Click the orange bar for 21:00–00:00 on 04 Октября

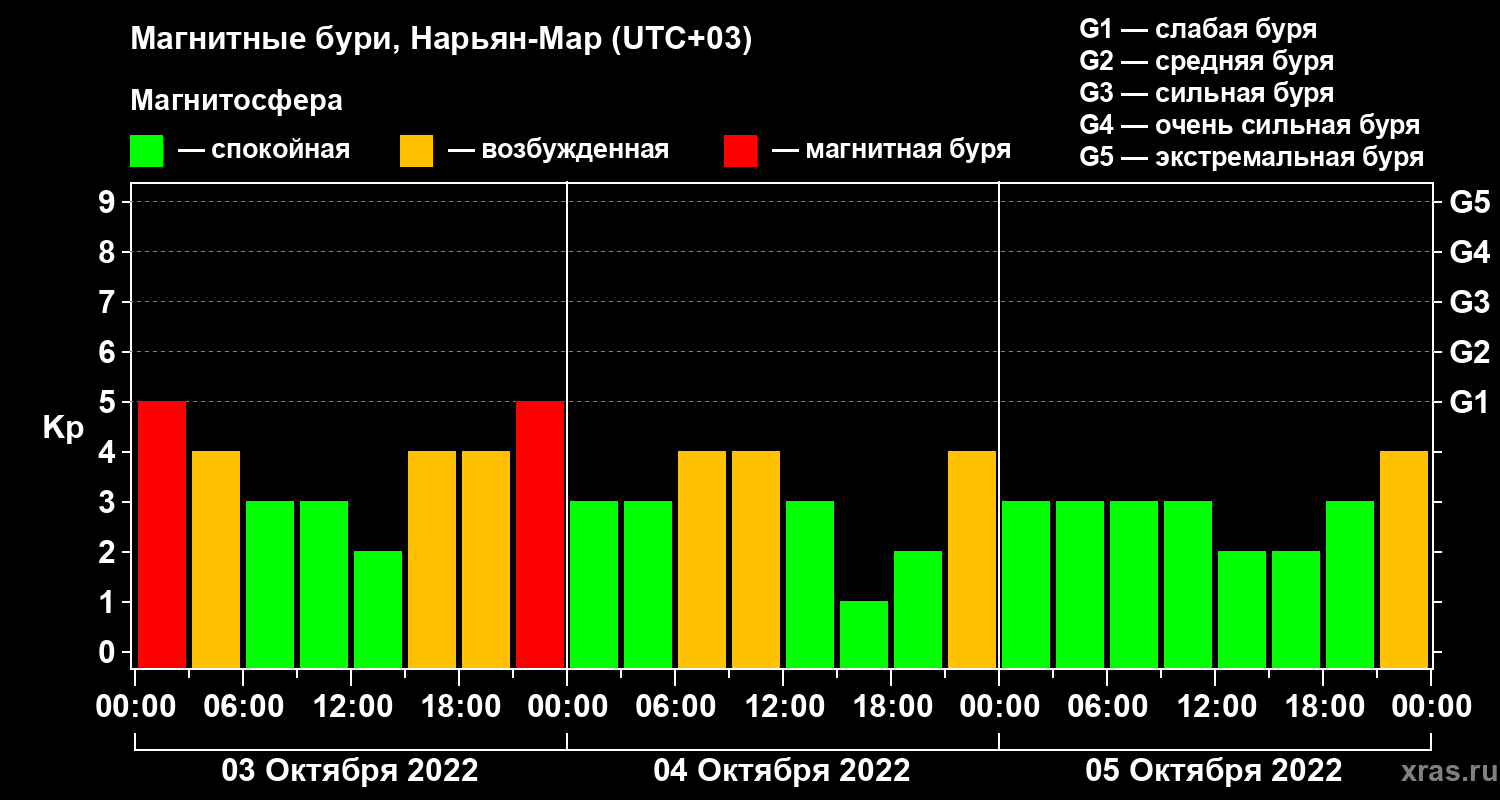[x=972, y=559]
